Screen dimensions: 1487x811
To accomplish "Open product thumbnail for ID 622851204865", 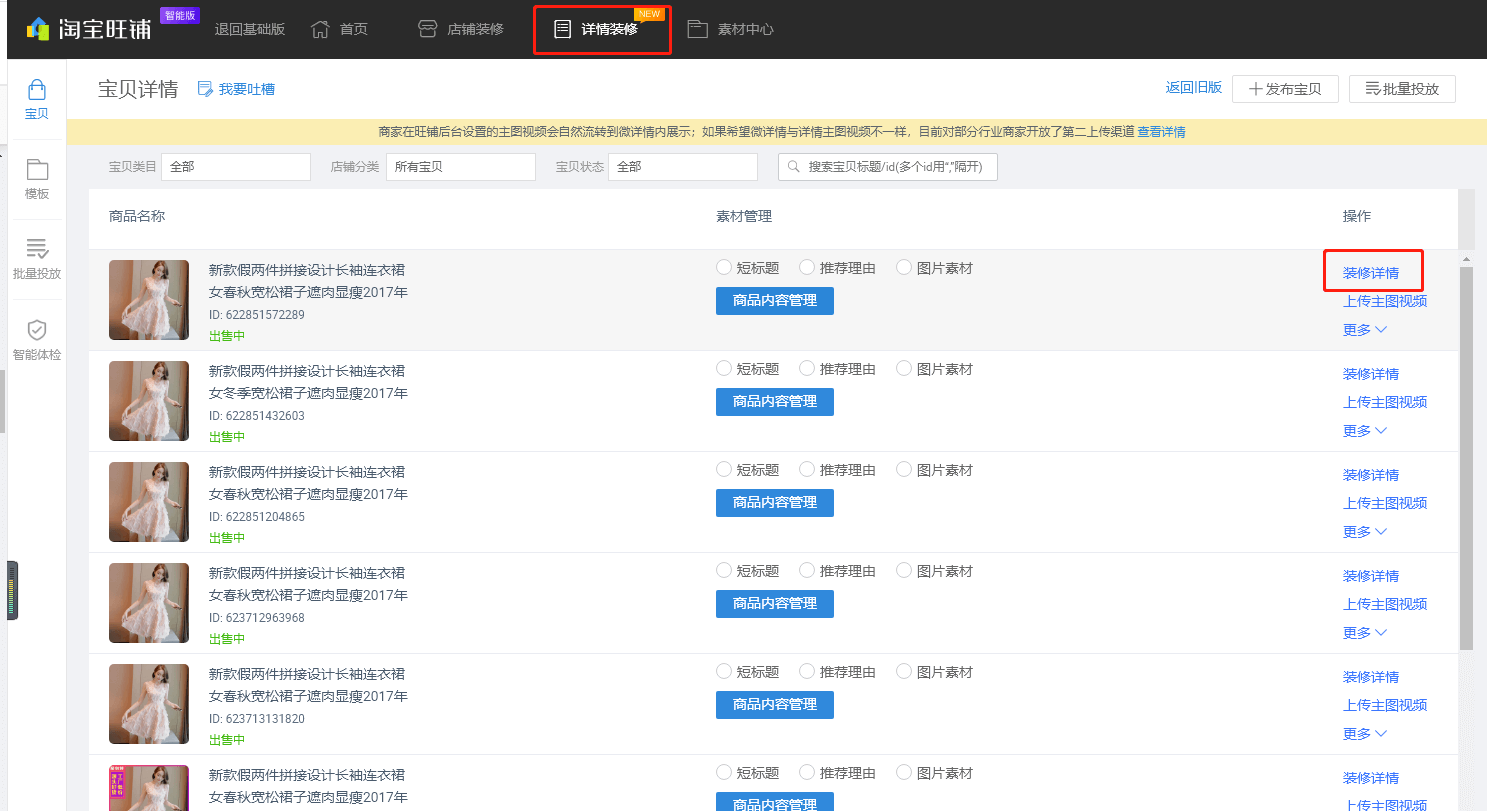I will click(149, 502).
